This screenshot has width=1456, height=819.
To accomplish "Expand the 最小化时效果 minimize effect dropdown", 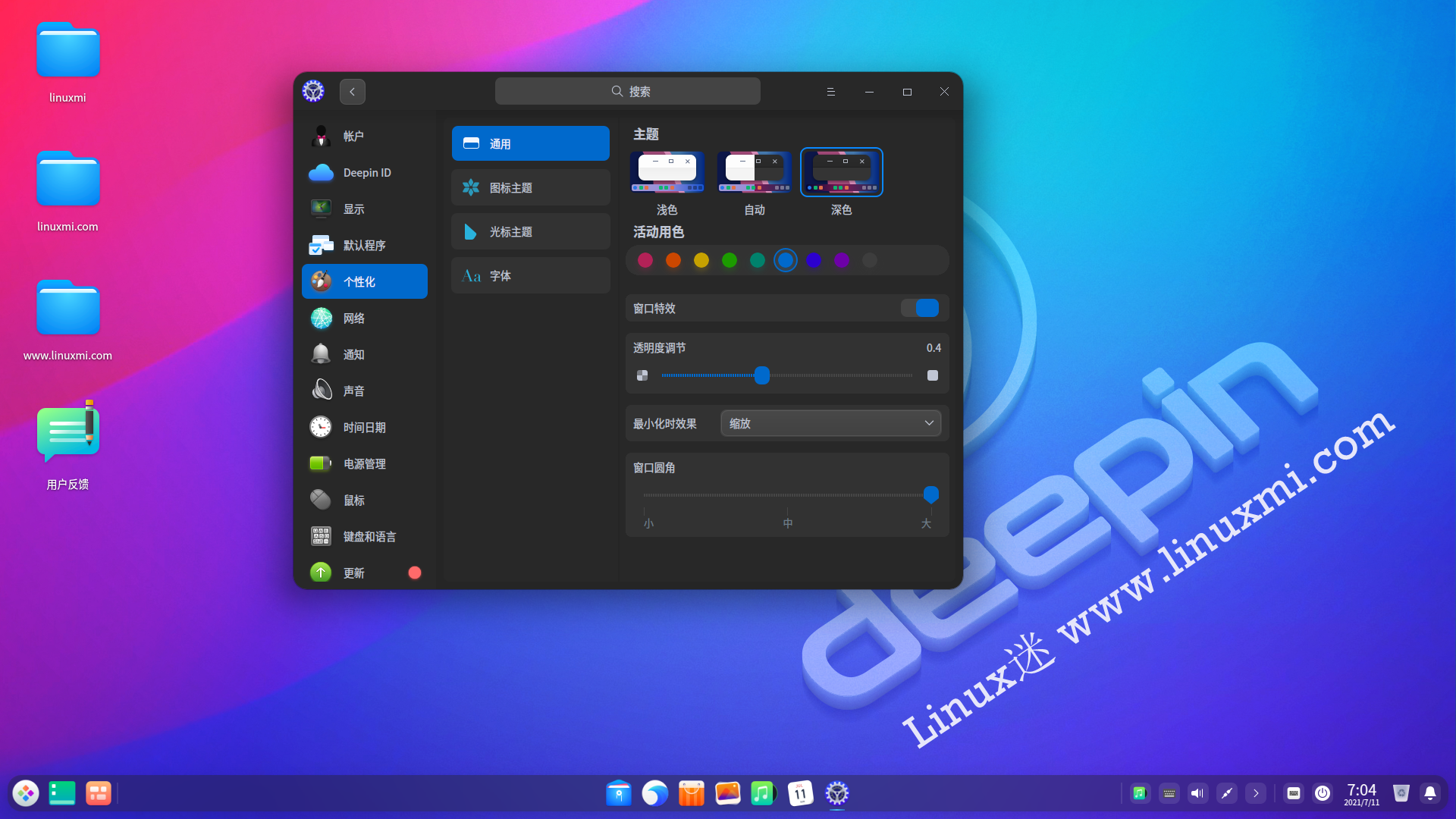I will point(830,423).
